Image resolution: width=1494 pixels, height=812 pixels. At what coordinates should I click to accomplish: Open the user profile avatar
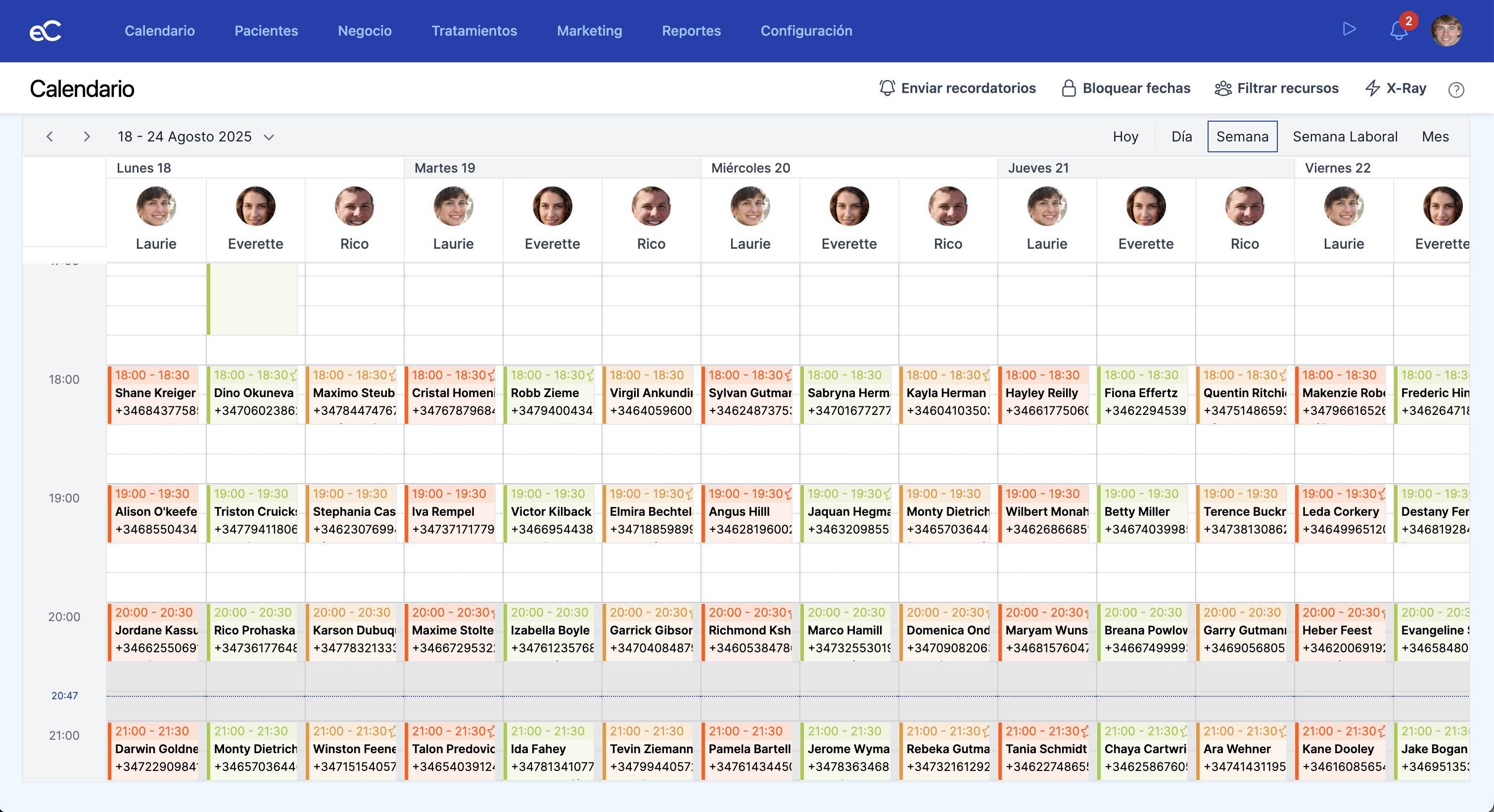click(x=1446, y=31)
